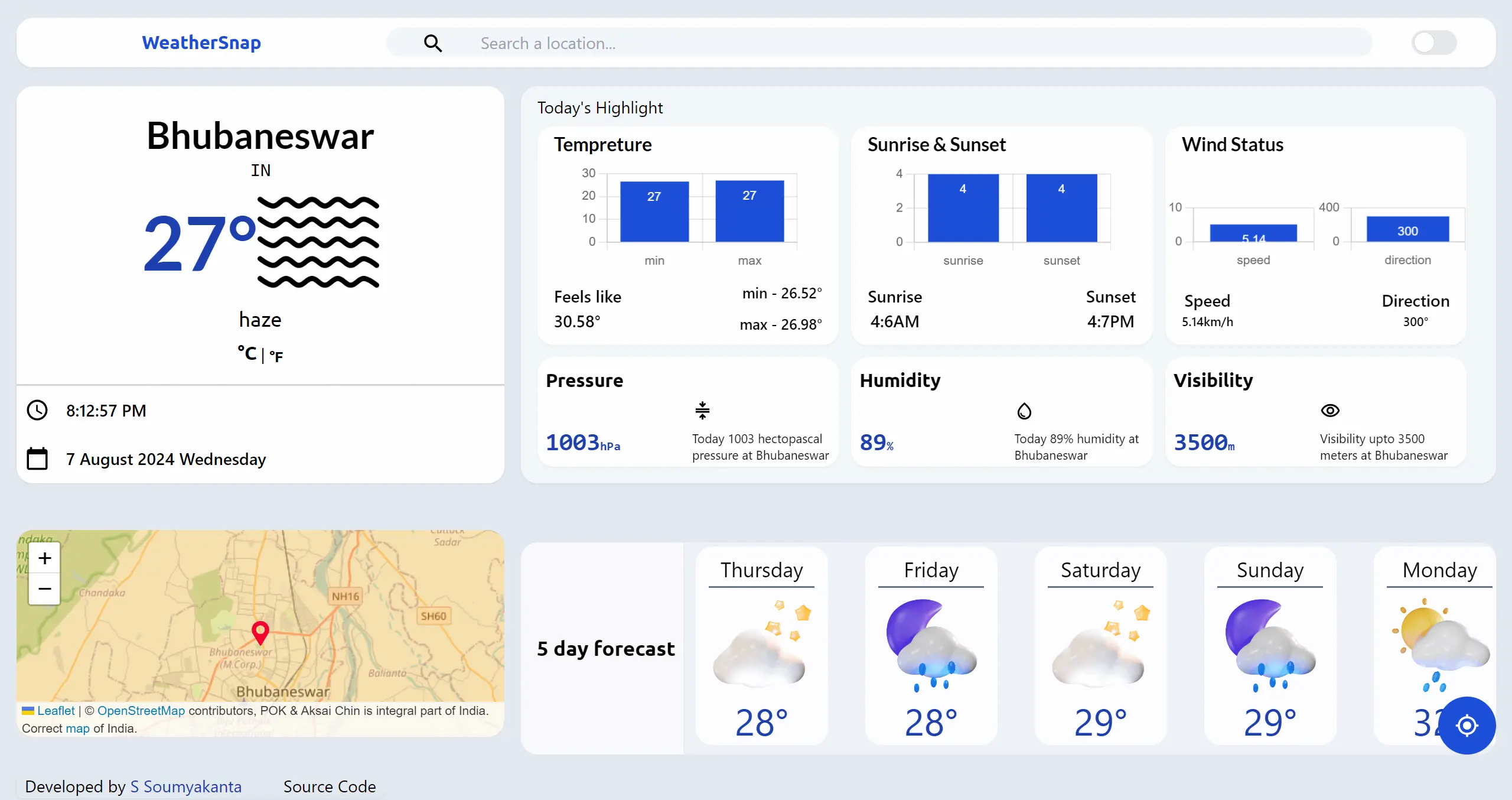This screenshot has width=1512, height=800.
Task: Click the min - 26.52° text
Action: (x=782, y=293)
